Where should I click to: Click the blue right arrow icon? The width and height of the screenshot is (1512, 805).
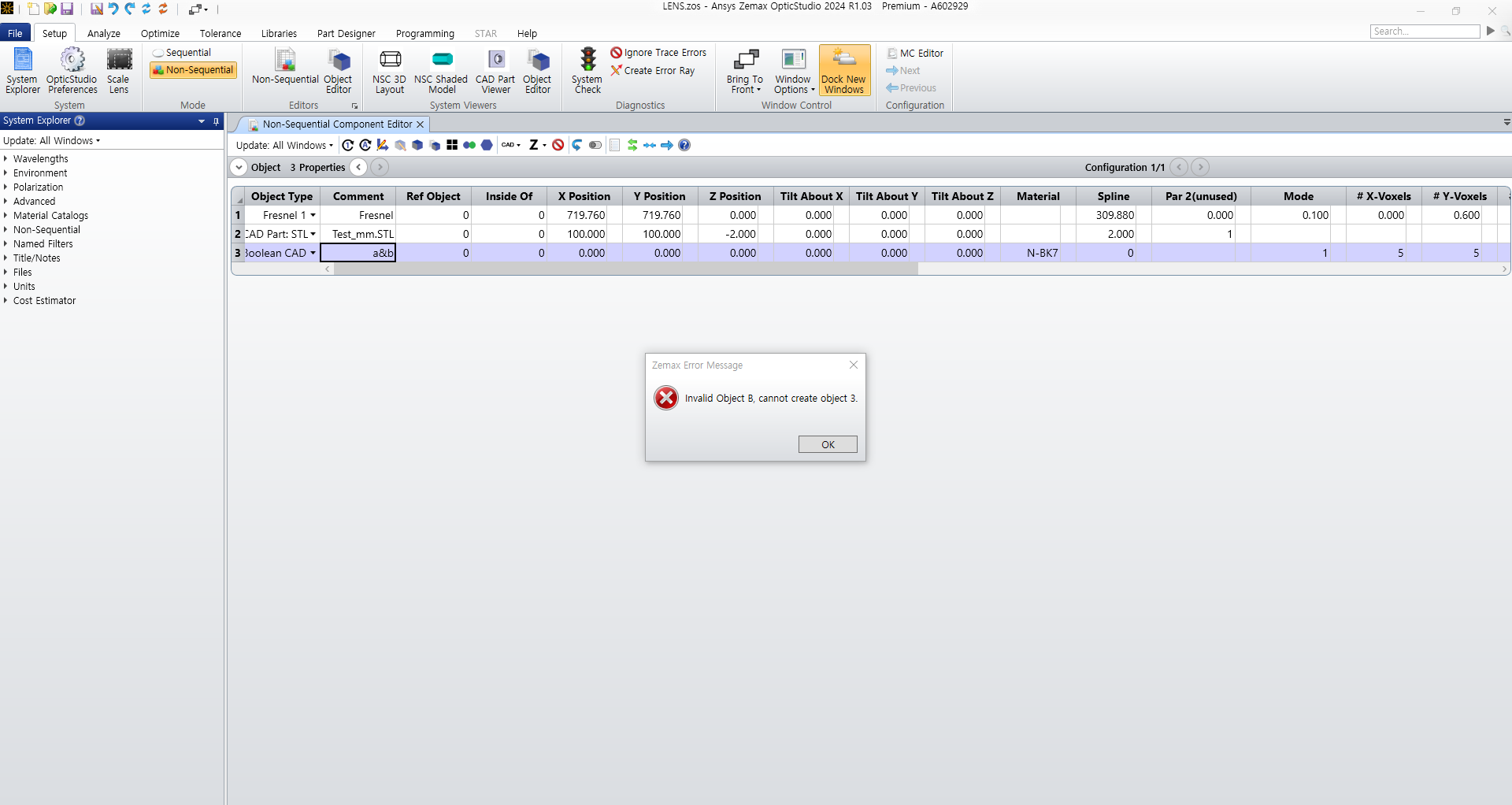tap(667, 145)
